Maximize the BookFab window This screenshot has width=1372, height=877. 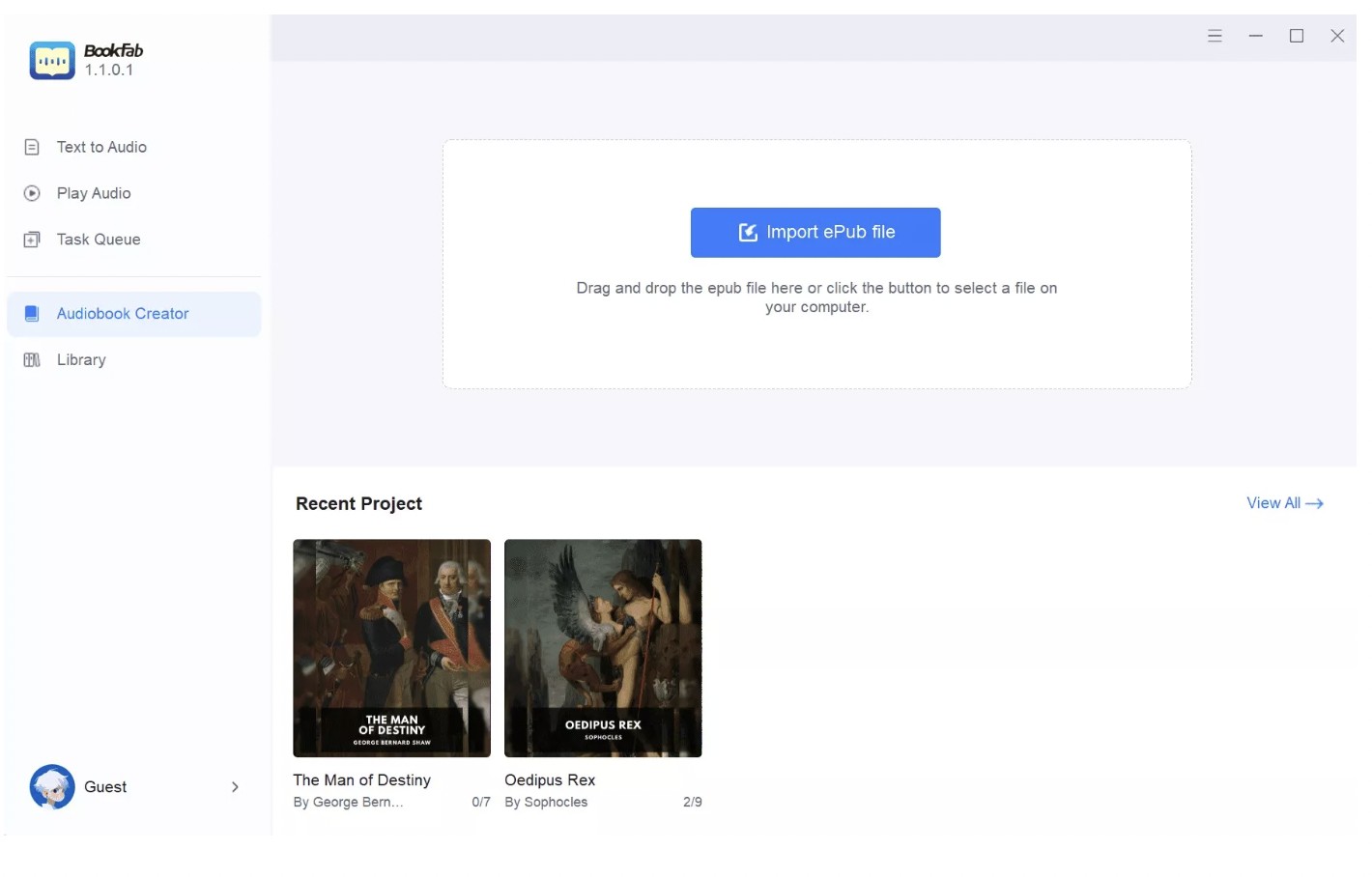(1297, 36)
